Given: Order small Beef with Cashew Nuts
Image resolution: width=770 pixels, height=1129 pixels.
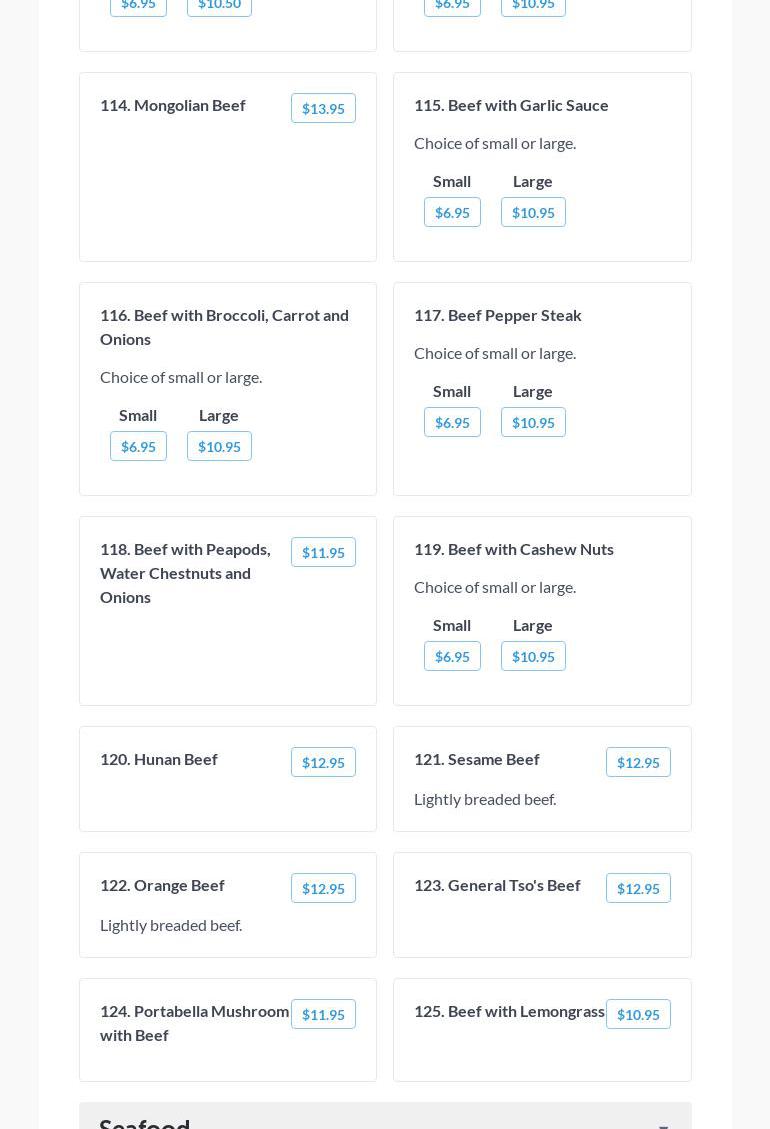Looking at the screenshot, I should click(452, 656).
